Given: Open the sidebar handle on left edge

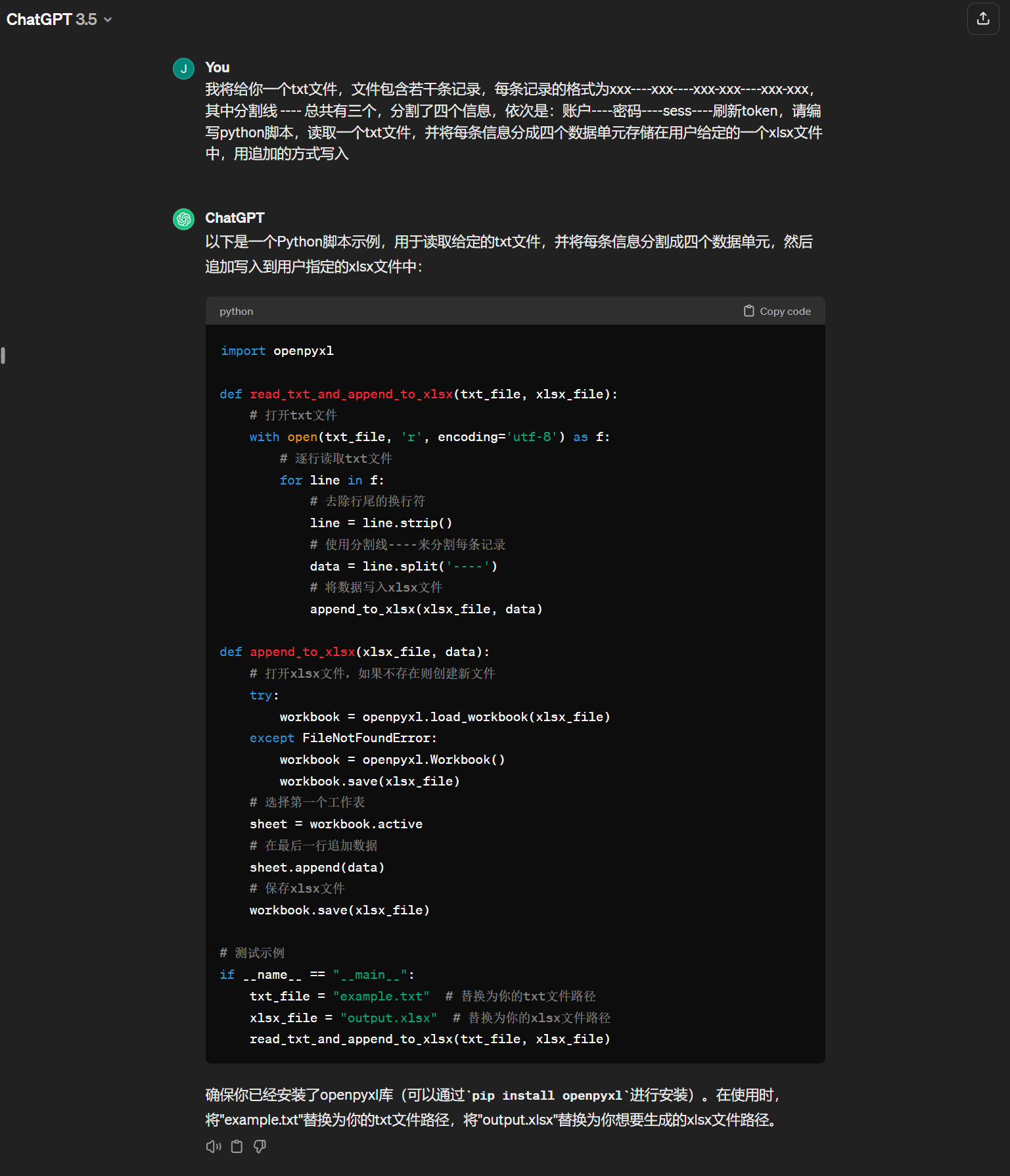Looking at the screenshot, I should click(x=3, y=356).
